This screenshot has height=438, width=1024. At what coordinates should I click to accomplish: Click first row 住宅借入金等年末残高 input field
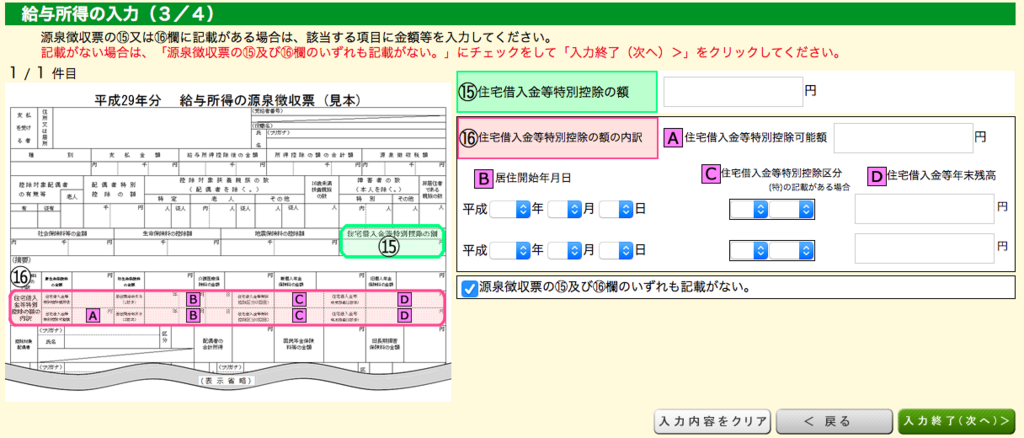(x=924, y=209)
